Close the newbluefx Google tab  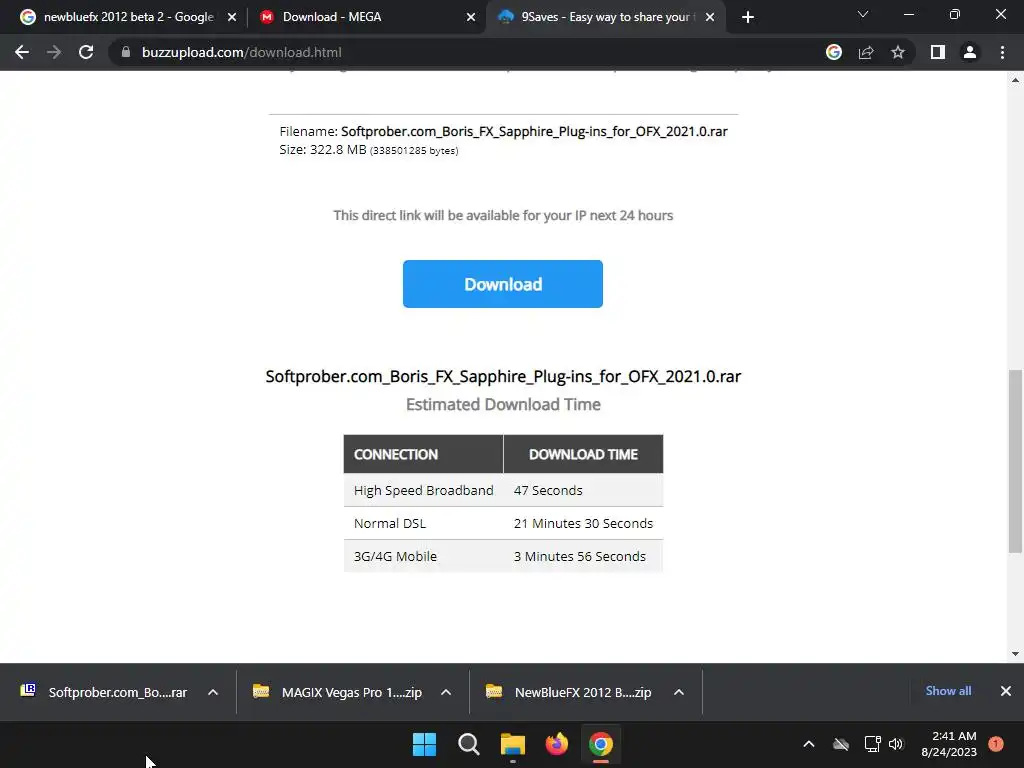[232, 17]
